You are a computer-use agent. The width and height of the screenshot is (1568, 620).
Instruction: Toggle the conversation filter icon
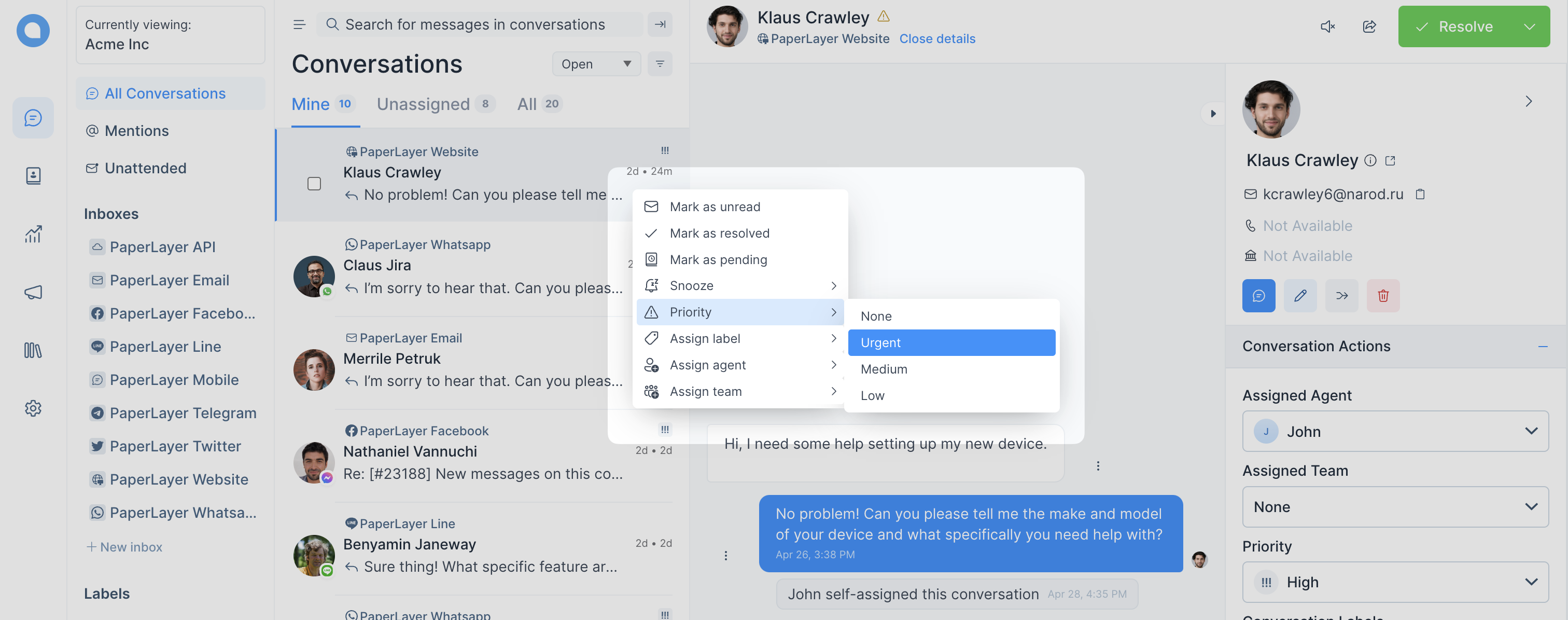coord(661,63)
